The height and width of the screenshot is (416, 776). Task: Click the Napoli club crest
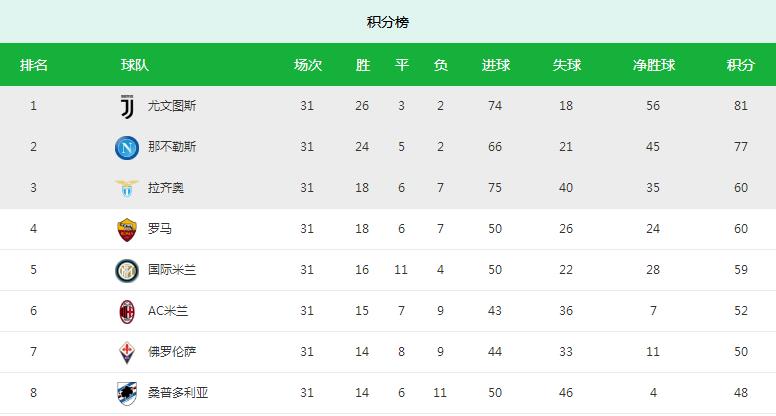pos(126,147)
